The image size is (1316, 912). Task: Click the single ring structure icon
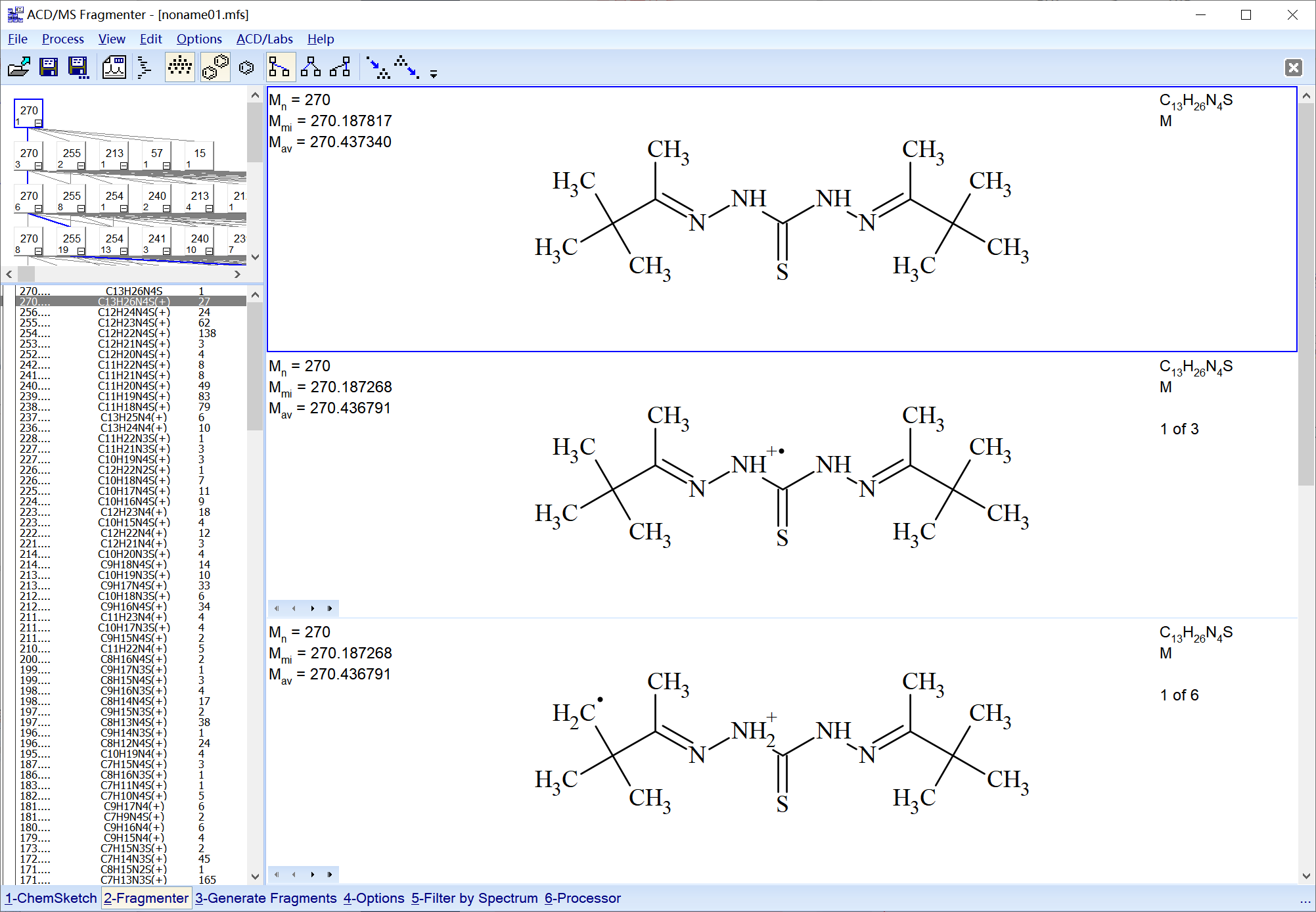click(x=246, y=67)
